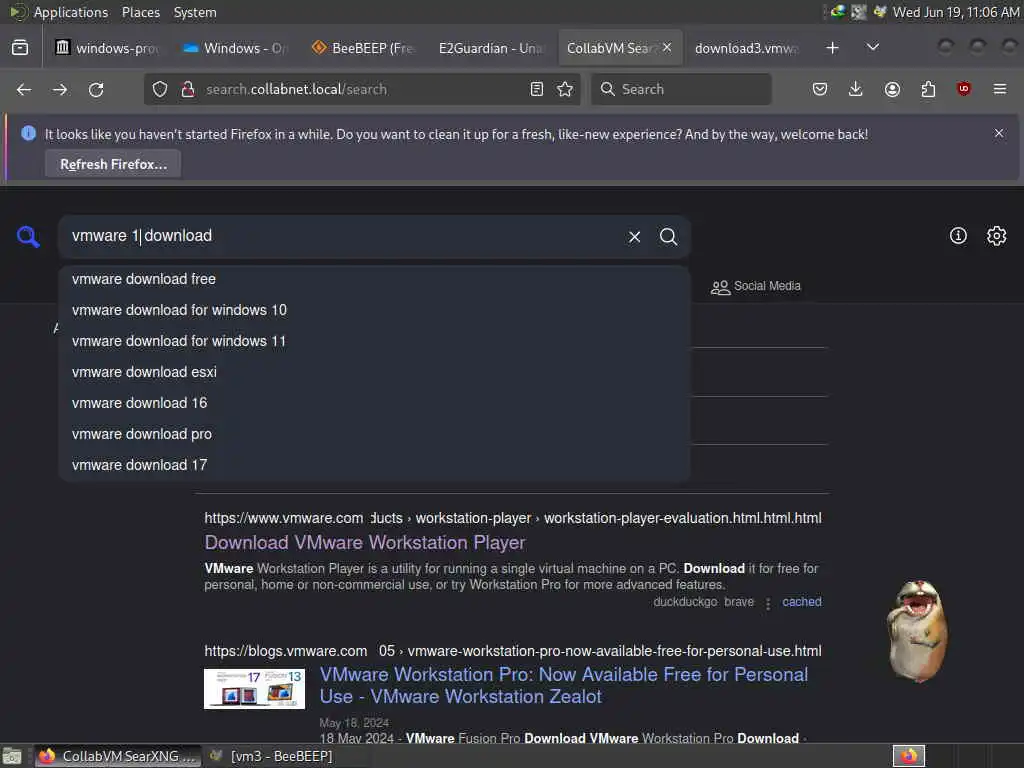Open the cached link of first result
Image resolution: width=1024 pixels, height=768 pixels.
point(802,602)
